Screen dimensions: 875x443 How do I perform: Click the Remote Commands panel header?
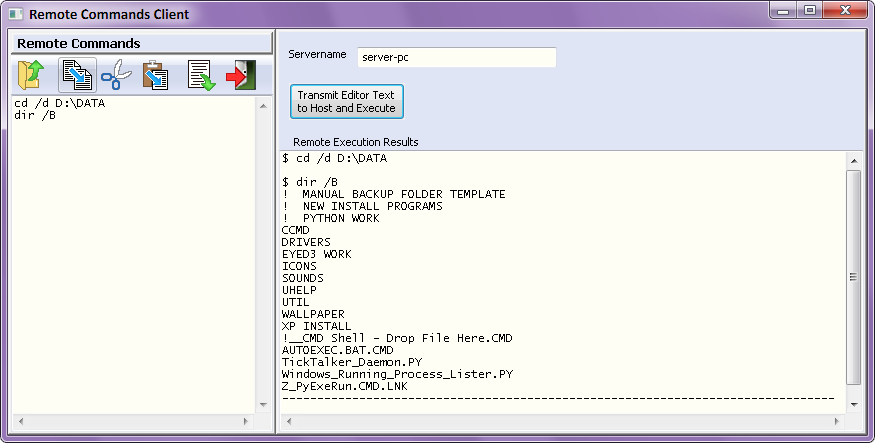[x=140, y=44]
